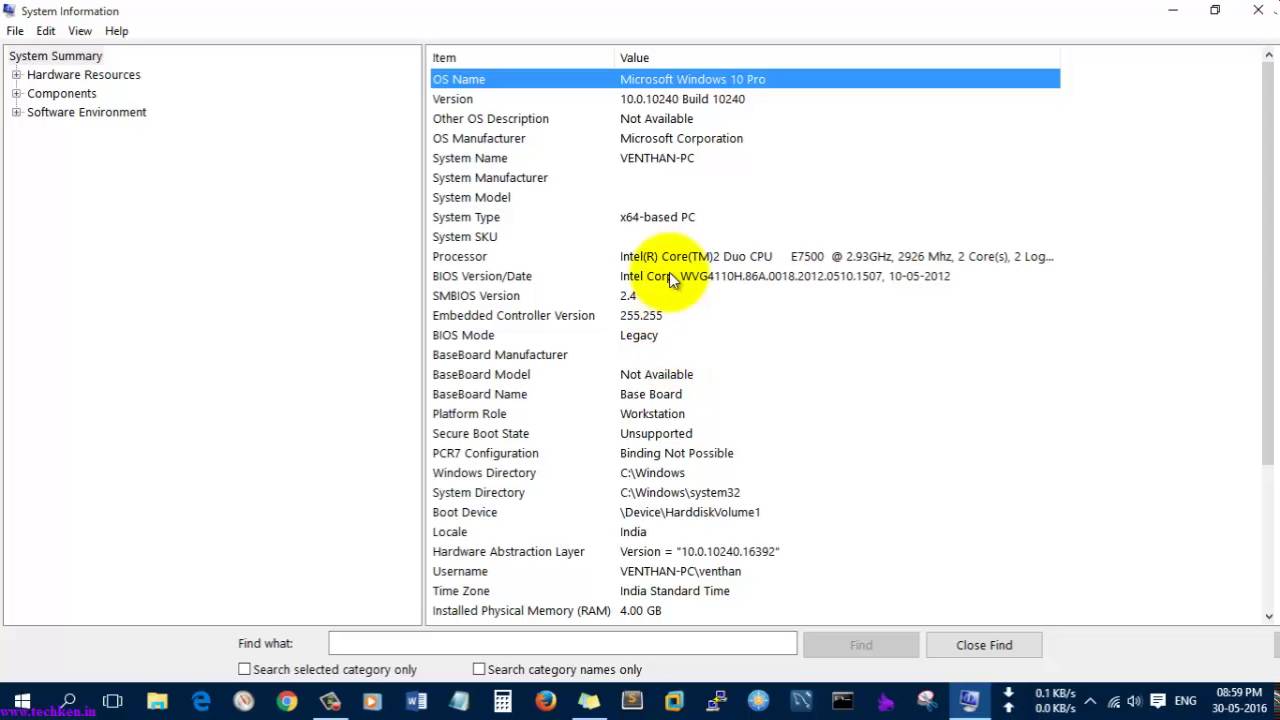Viewport: 1280px width, 720px height.
Task: Select the Embedded Controller Version row
Action: tap(745, 316)
